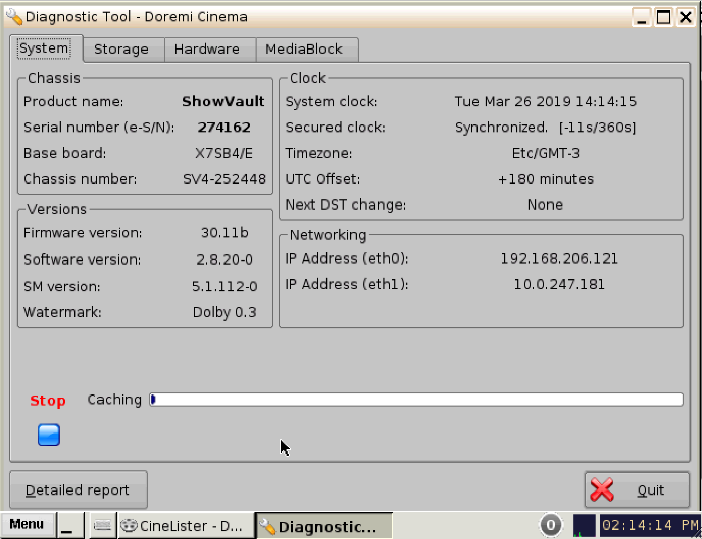Click the Caching progress bar
Screen dimensions: 702x539
click(416, 399)
